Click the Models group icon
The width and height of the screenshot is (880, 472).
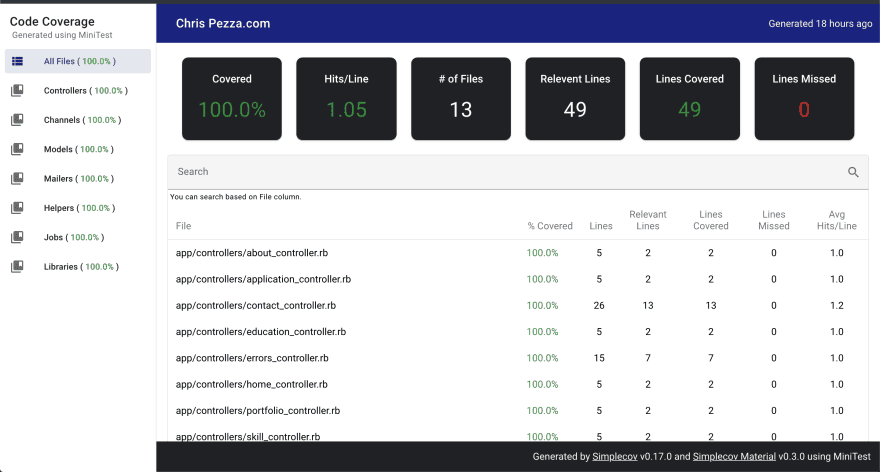17,149
